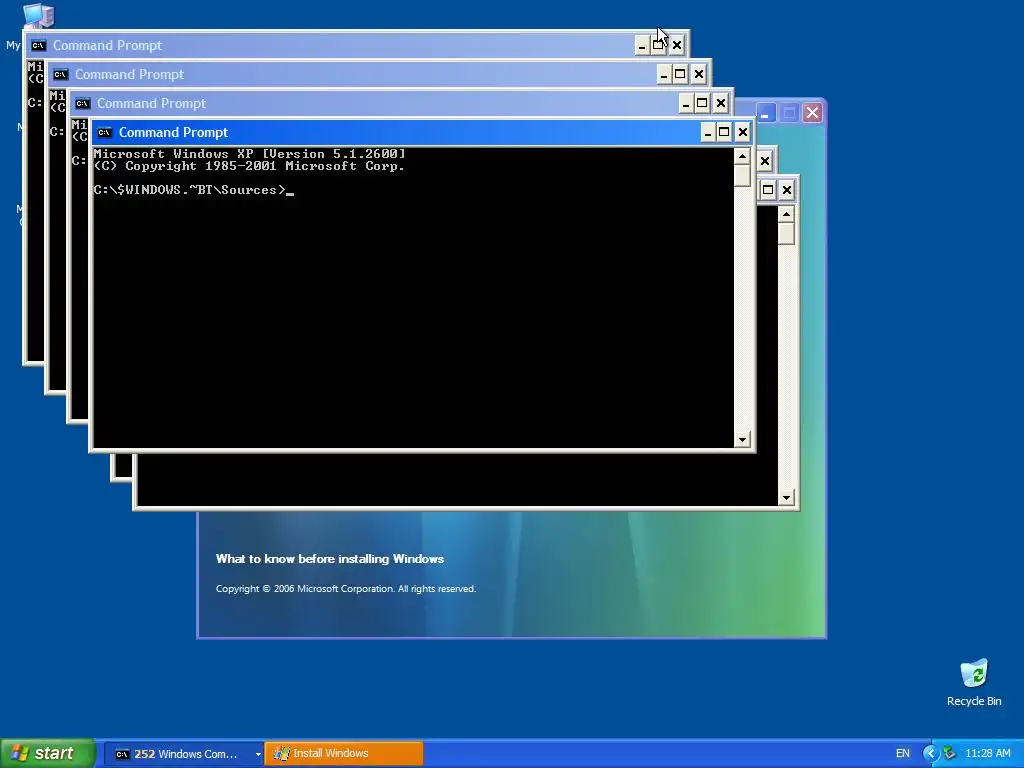Select the Recycle Bin desktop icon
The height and width of the screenshot is (768, 1024).
(x=974, y=682)
